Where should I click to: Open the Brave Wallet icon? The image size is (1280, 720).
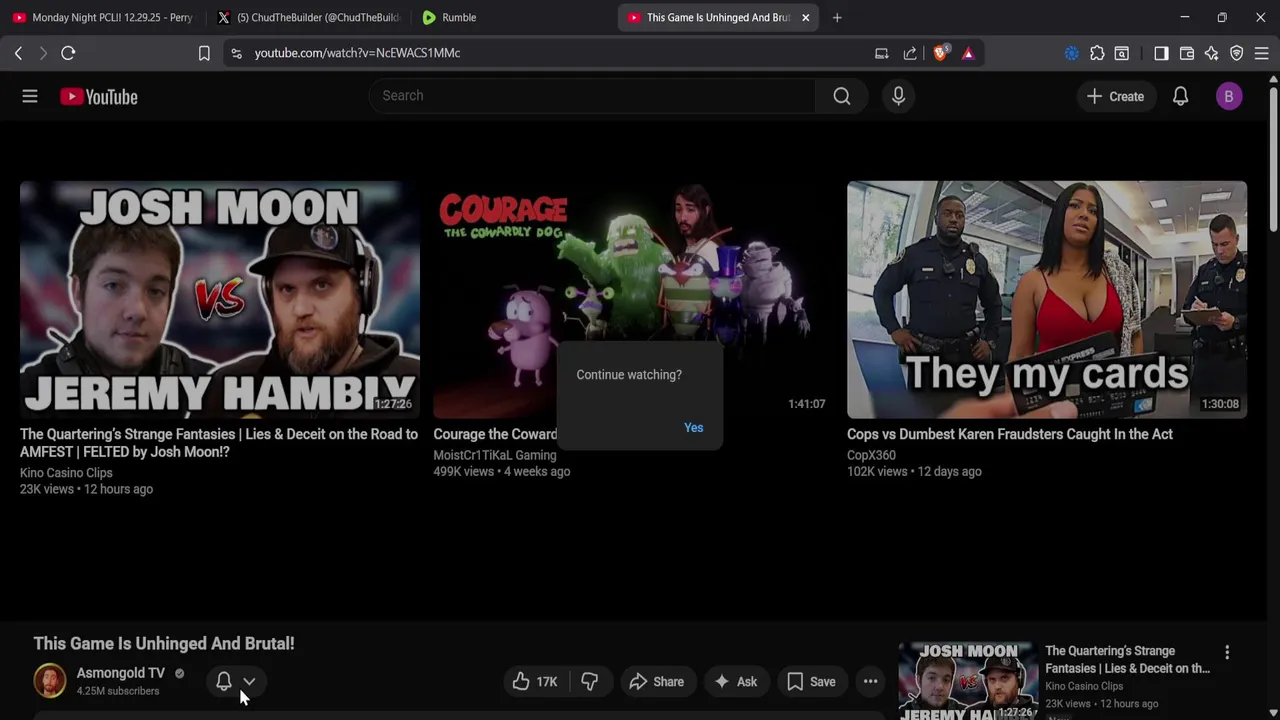point(1187,53)
